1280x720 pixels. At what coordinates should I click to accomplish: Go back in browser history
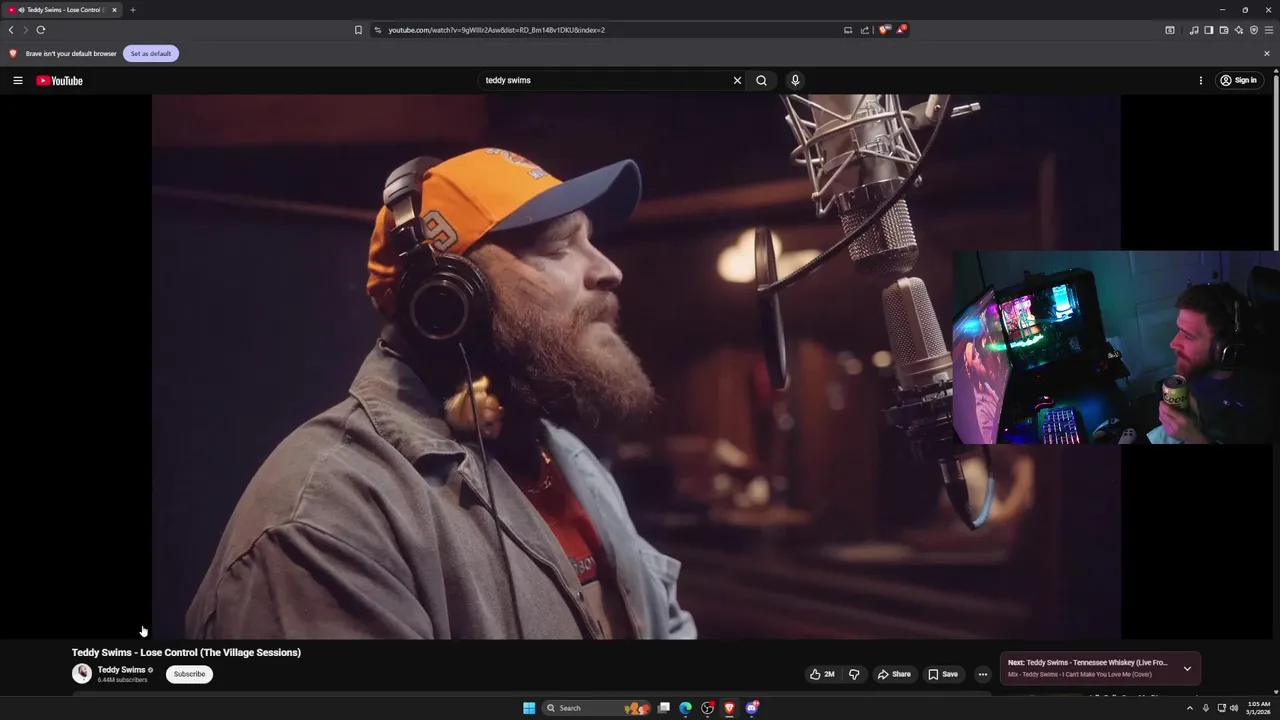point(11,30)
